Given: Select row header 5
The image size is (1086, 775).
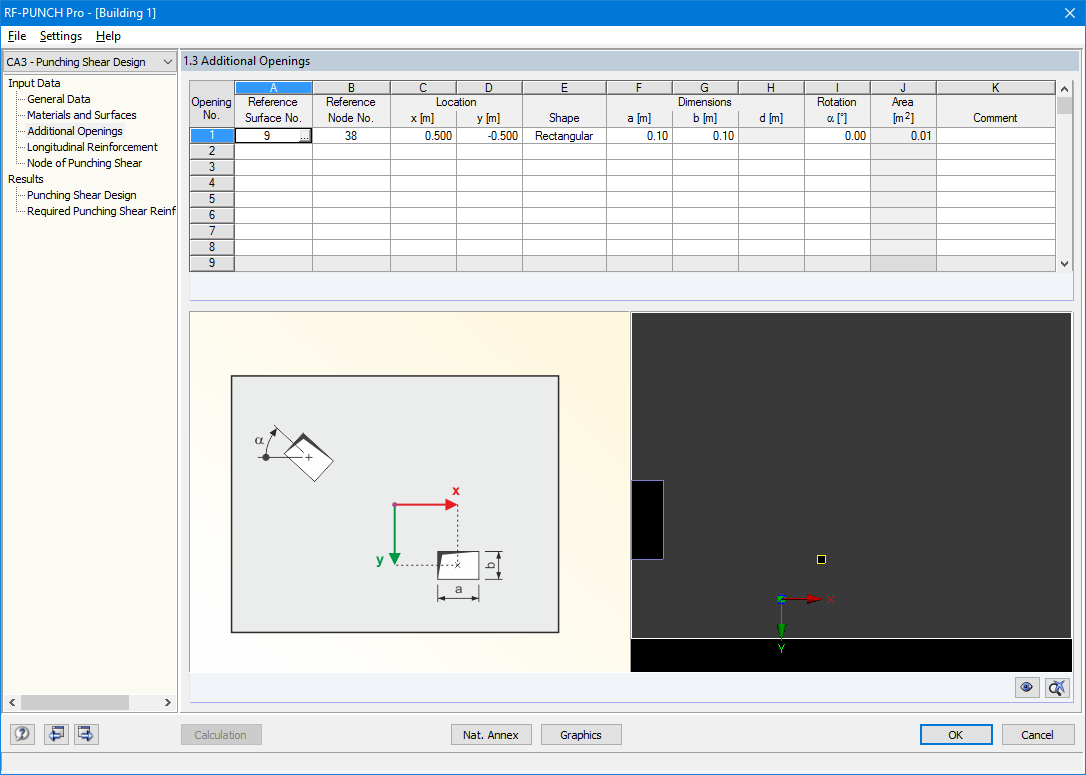Looking at the screenshot, I should [212, 199].
